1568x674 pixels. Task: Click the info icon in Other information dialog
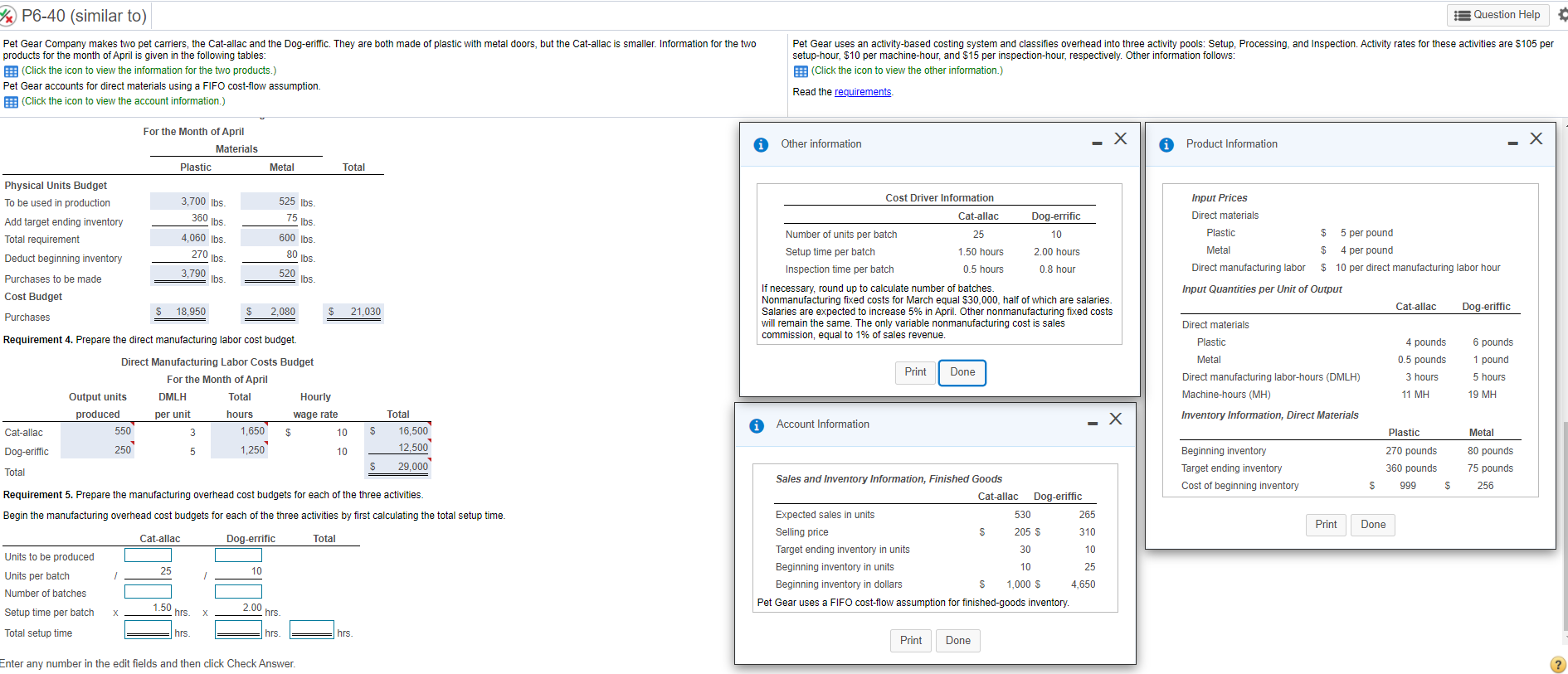(x=761, y=145)
